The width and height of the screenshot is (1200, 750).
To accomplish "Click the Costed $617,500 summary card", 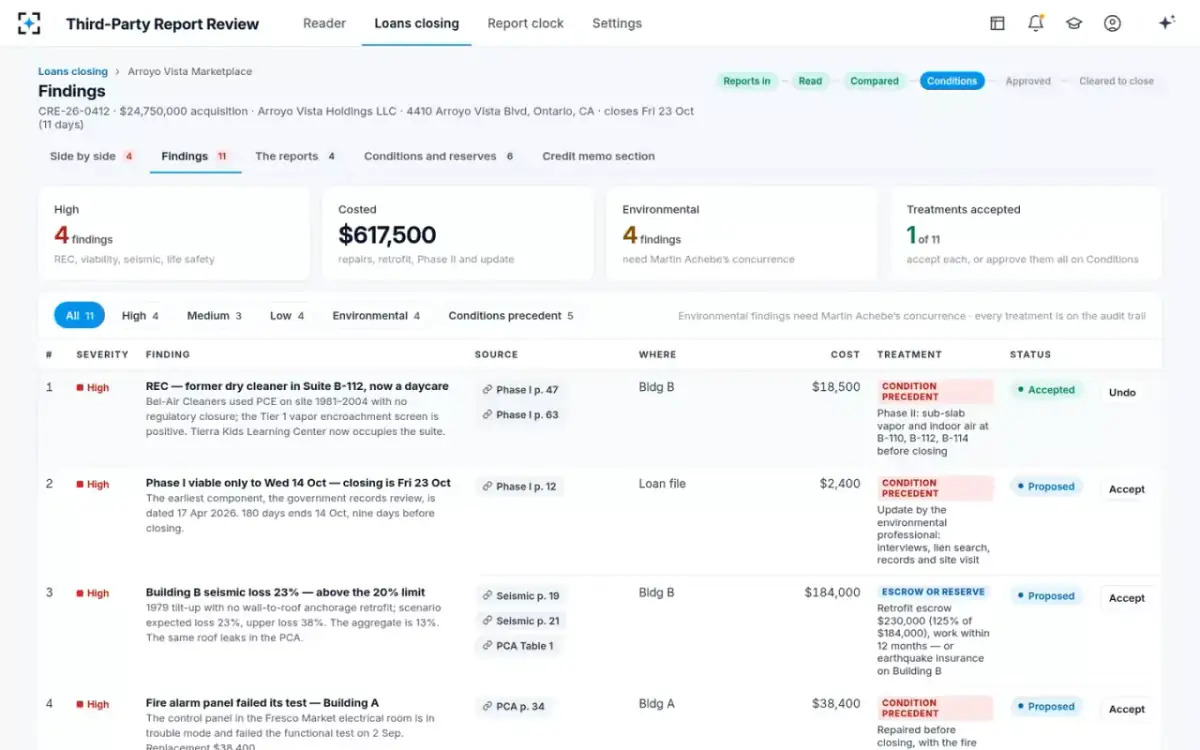I will coord(457,234).
